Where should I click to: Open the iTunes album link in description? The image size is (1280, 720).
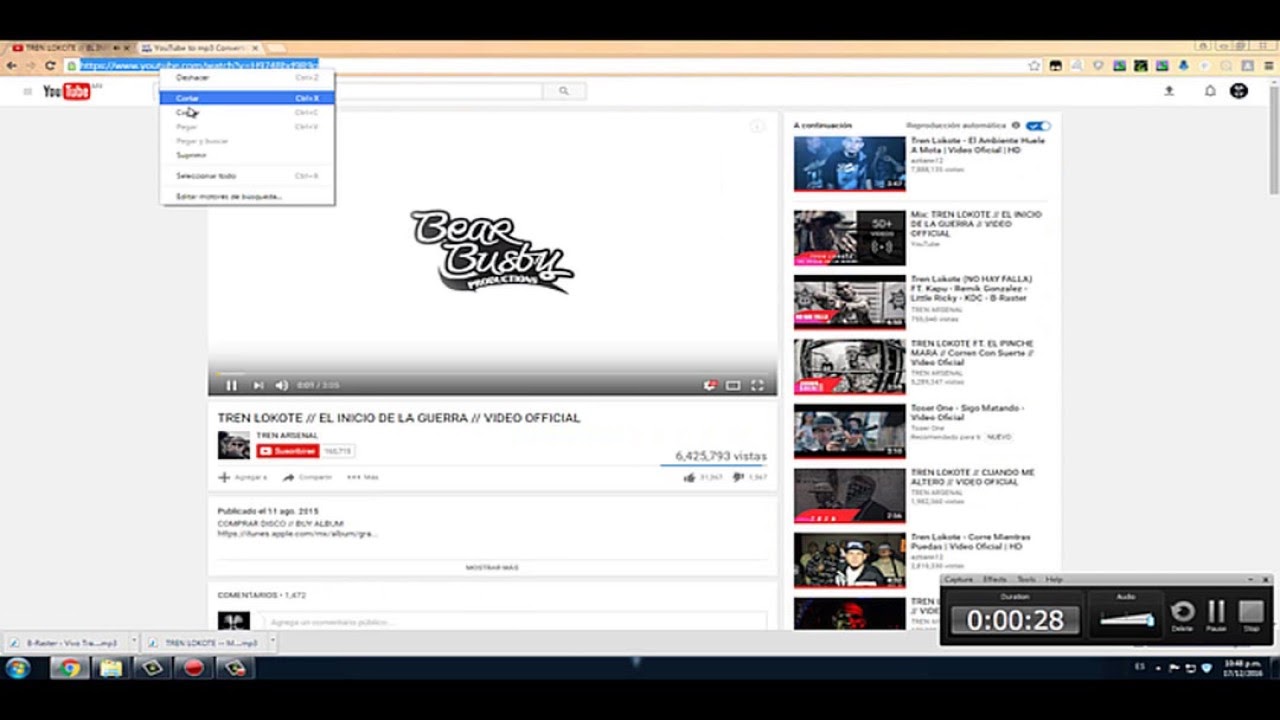coord(297,534)
